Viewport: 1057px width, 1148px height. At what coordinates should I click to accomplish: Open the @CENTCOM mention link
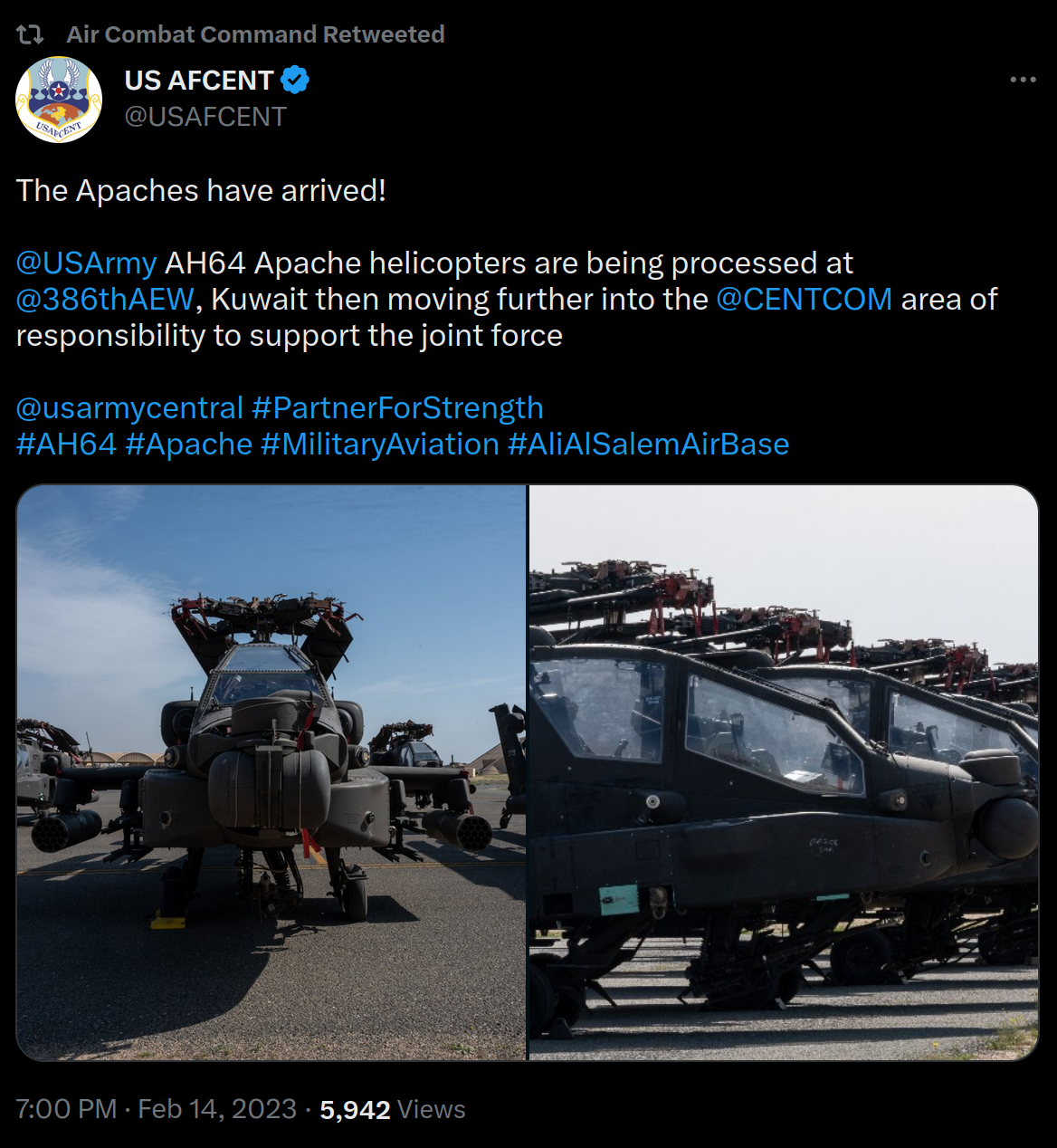point(804,299)
